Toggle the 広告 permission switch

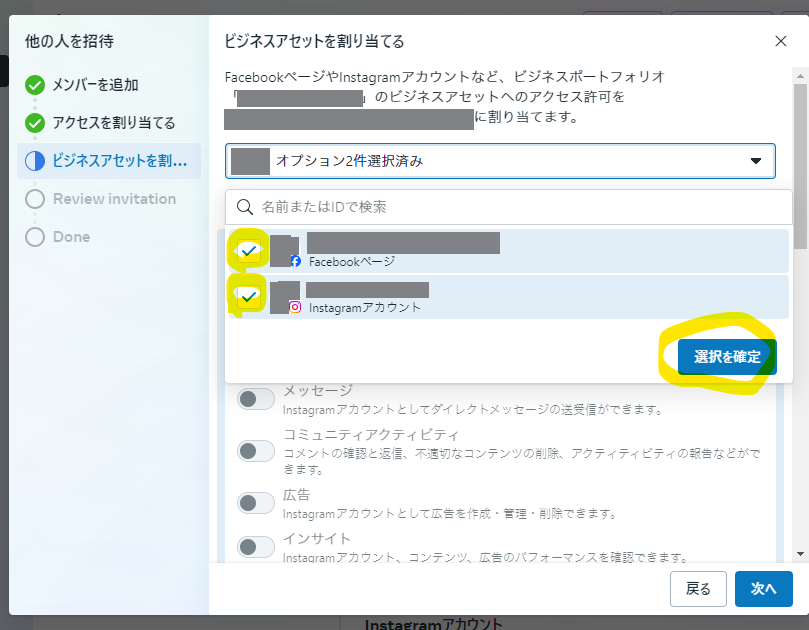tap(255, 503)
